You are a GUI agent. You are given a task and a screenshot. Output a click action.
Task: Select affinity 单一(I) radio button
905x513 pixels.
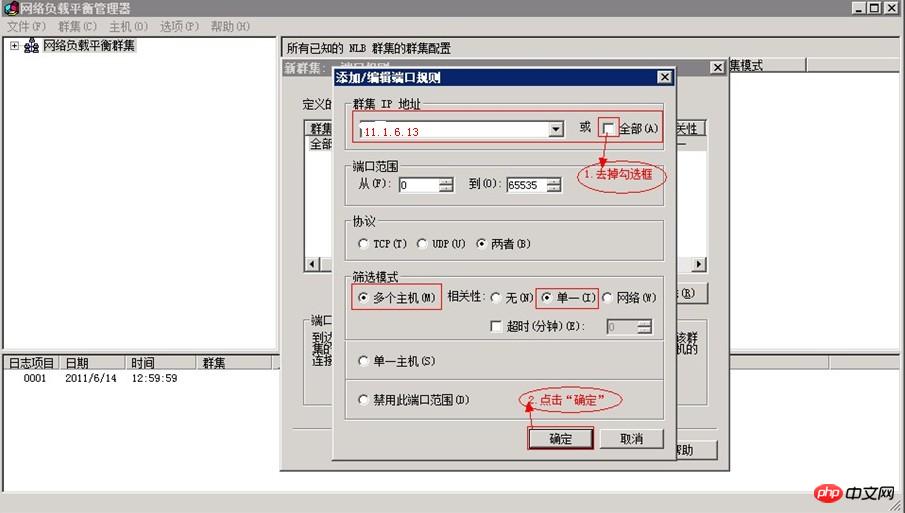click(546, 298)
